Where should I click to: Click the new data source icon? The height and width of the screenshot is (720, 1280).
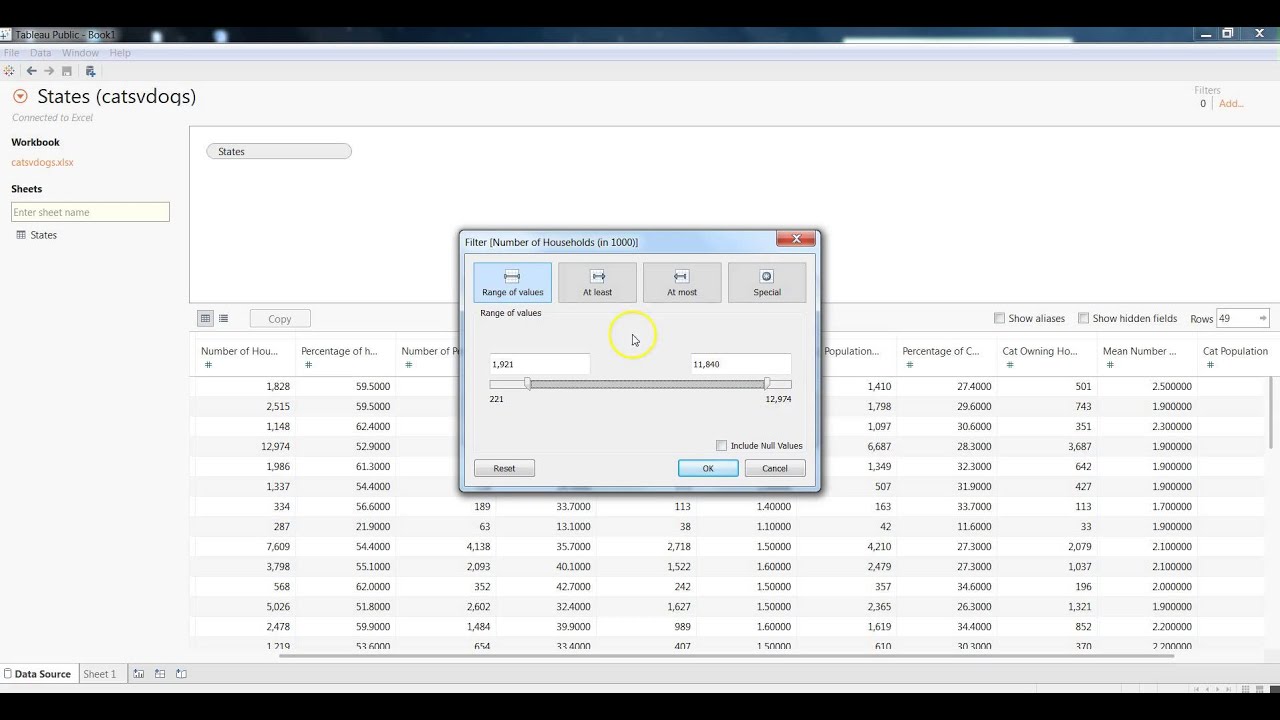point(90,71)
